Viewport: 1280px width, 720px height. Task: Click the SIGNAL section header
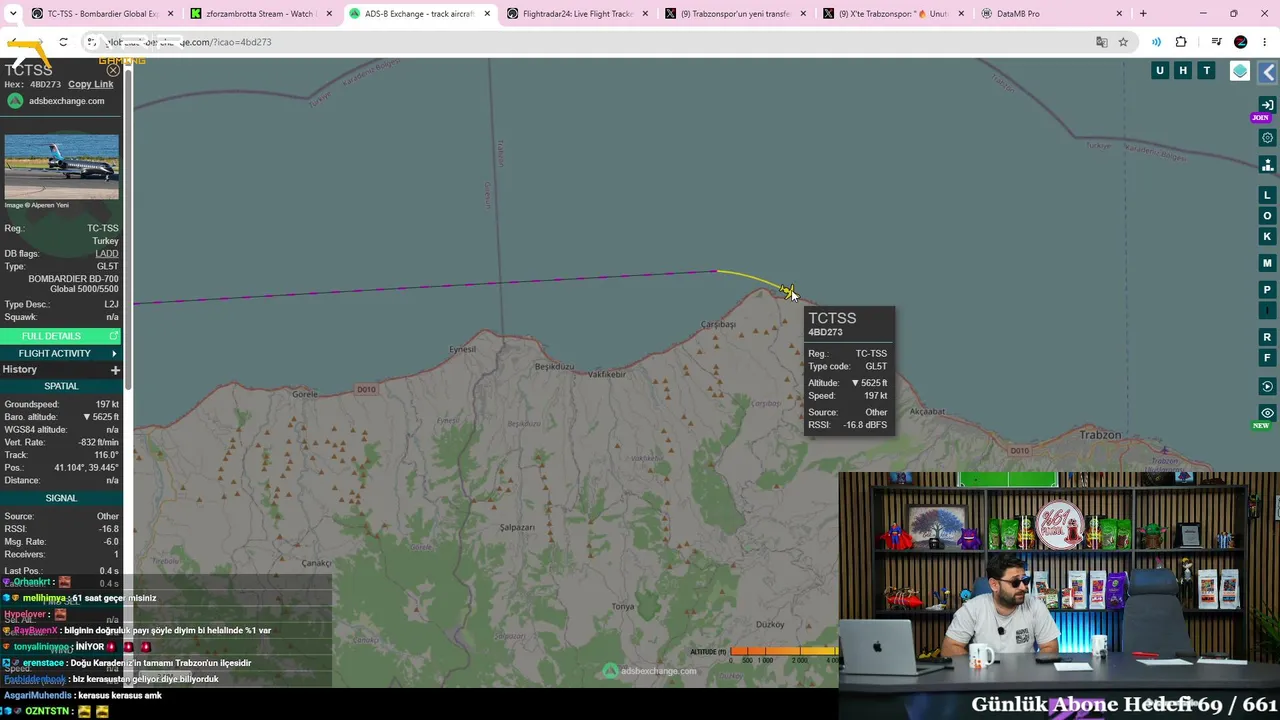click(x=60, y=498)
